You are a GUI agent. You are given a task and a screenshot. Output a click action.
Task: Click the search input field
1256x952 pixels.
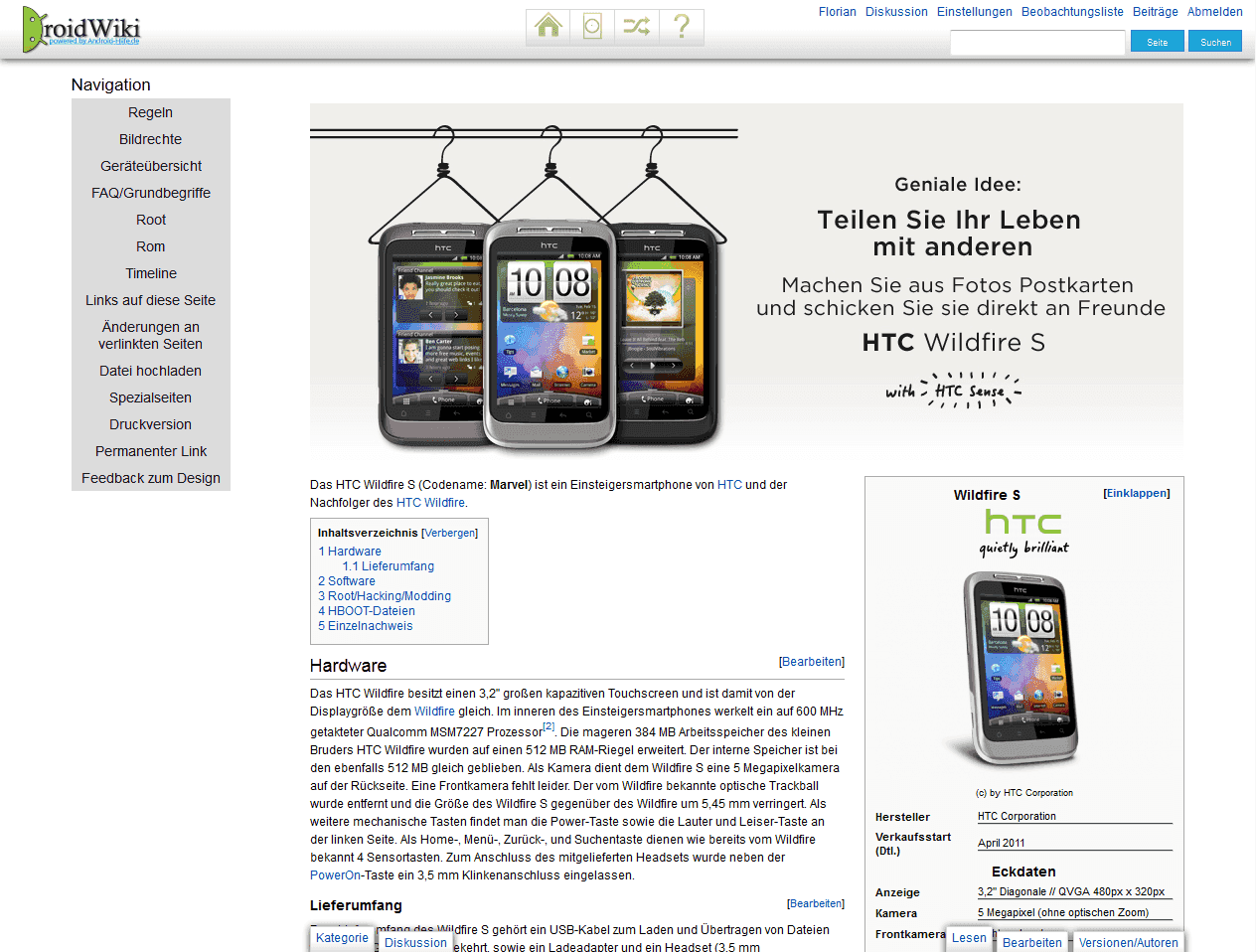click(1037, 42)
